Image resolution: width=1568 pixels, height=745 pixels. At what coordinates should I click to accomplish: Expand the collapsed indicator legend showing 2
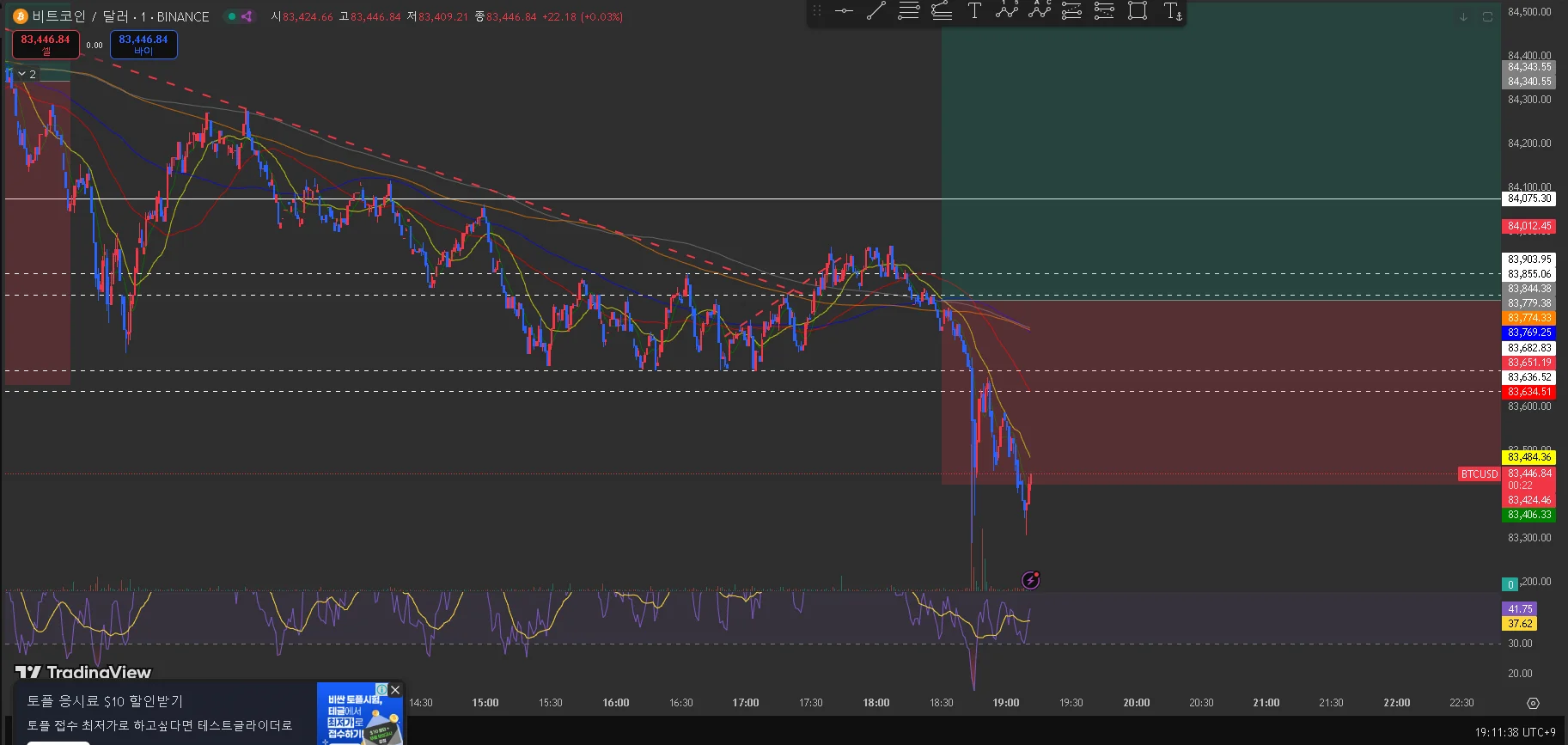pyautogui.click(x=27, y=74)
